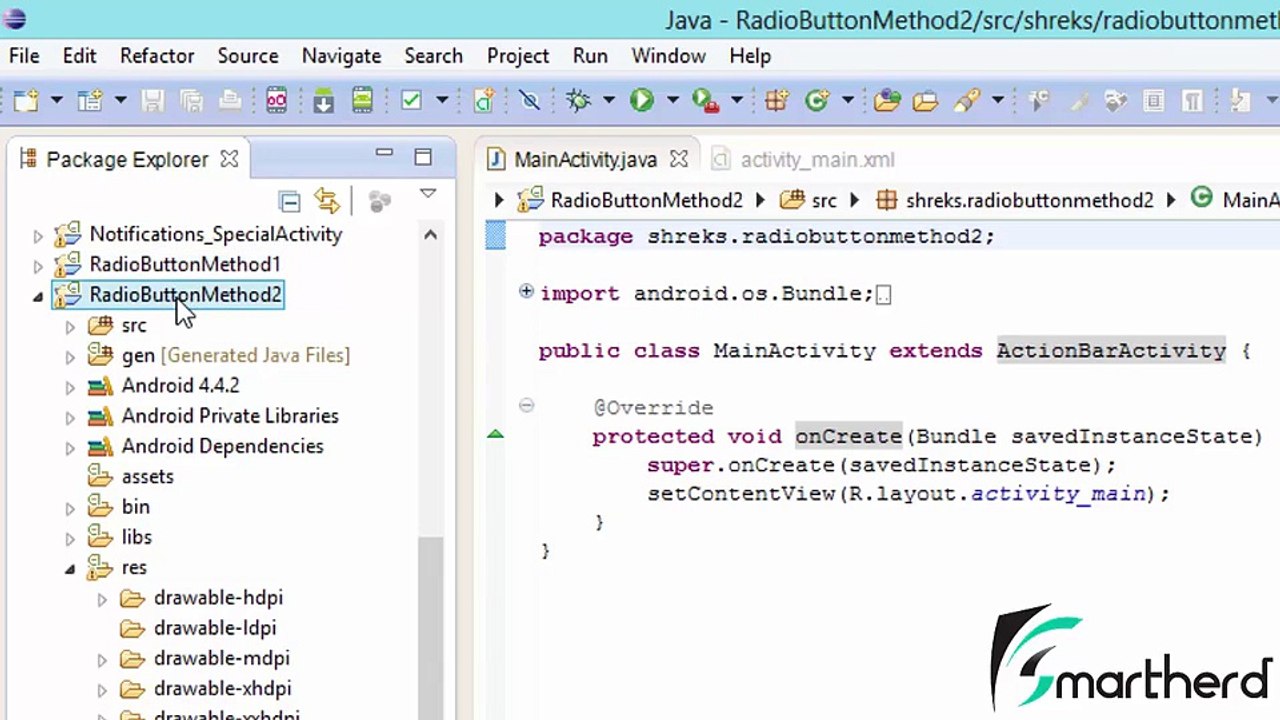Image resolution: width=1280 pixels, height=720 pixels.
Task: Click the Android Lint checkmark icon
Action: [411, 100]
